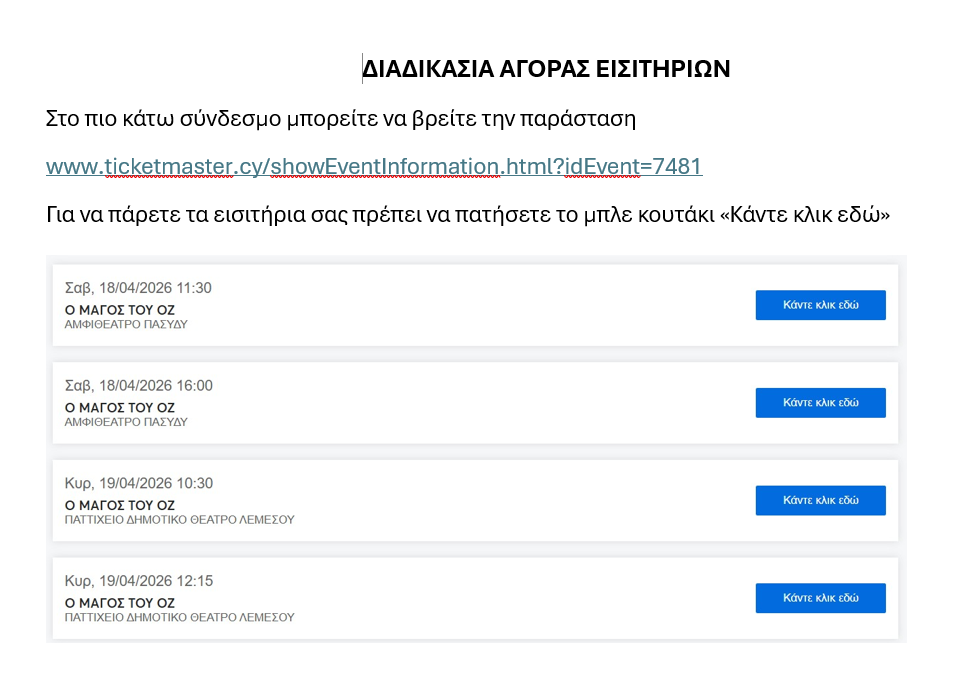This screenshot has width=954, height=682.
Task: Click the heading "ΔΙΑΔΙΚΑΣΙΑ ΑΓΟΡΑΣ ΕΙΣΙΤΗΡΙΩΝ"
Action: (x=546, y=69)
